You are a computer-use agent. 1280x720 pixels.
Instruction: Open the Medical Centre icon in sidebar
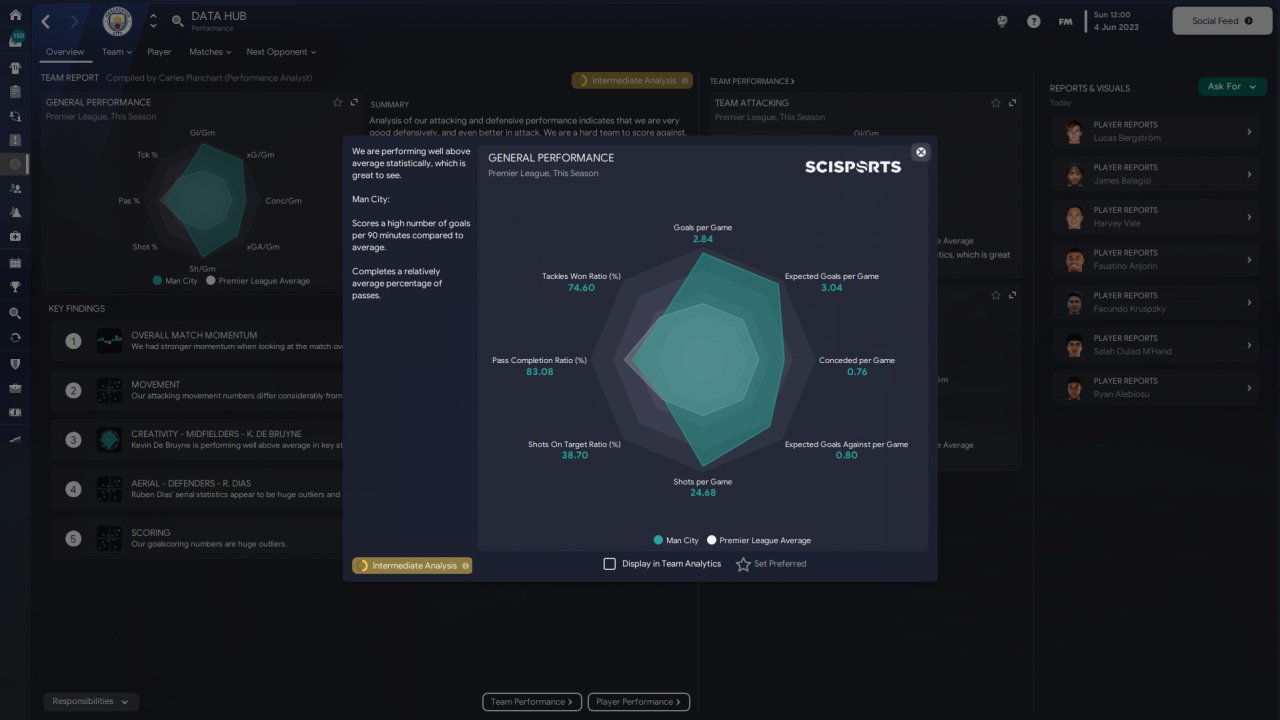[x=15, y=237]
